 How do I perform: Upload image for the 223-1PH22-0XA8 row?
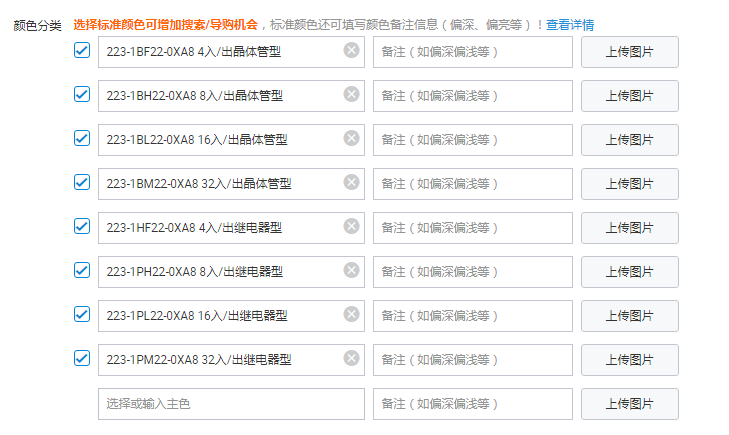pos(630,272)
